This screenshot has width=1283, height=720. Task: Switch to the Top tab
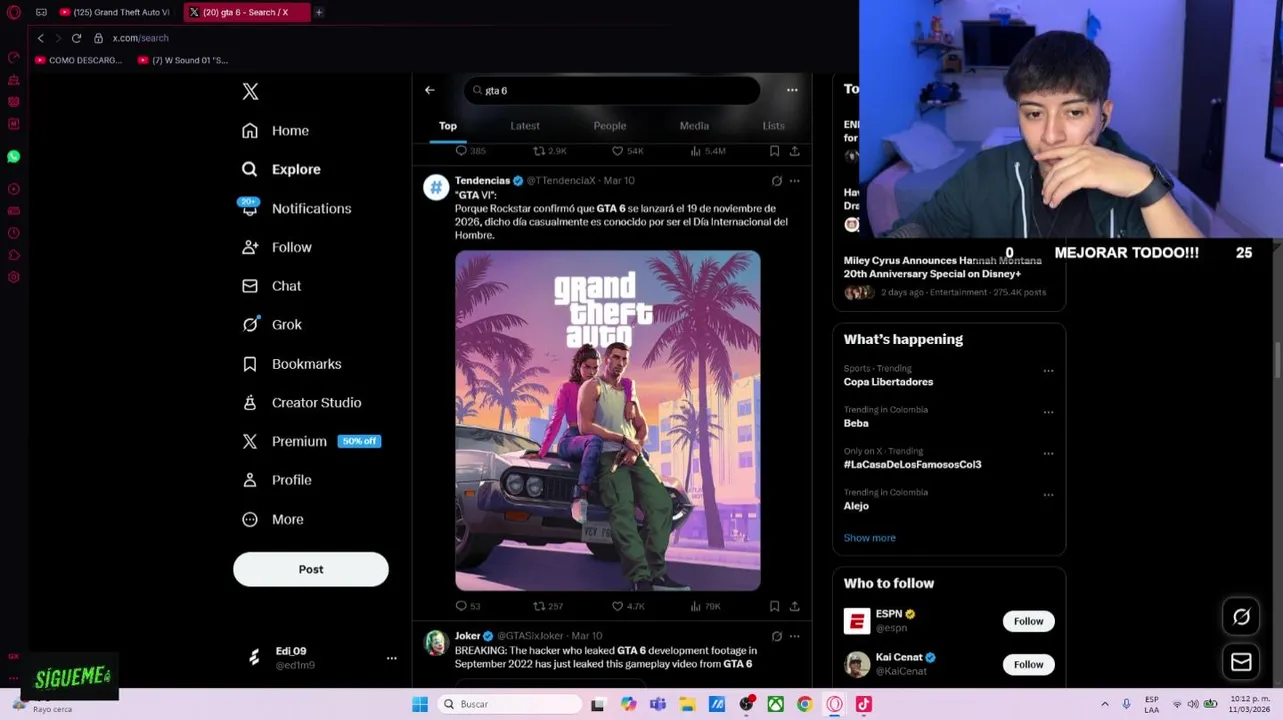click(448, 126)
